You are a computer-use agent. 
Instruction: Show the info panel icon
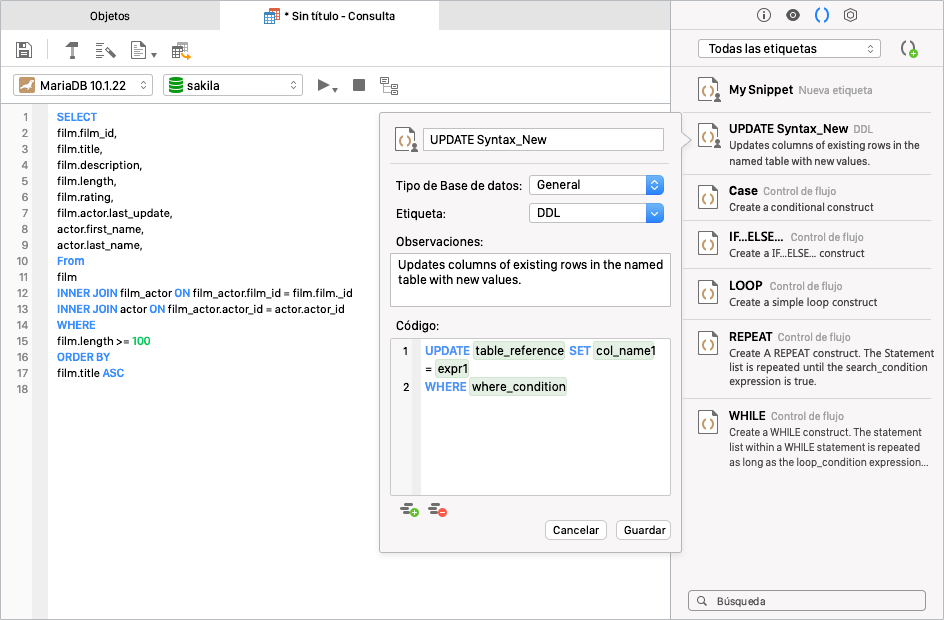[x=763, y=15]
